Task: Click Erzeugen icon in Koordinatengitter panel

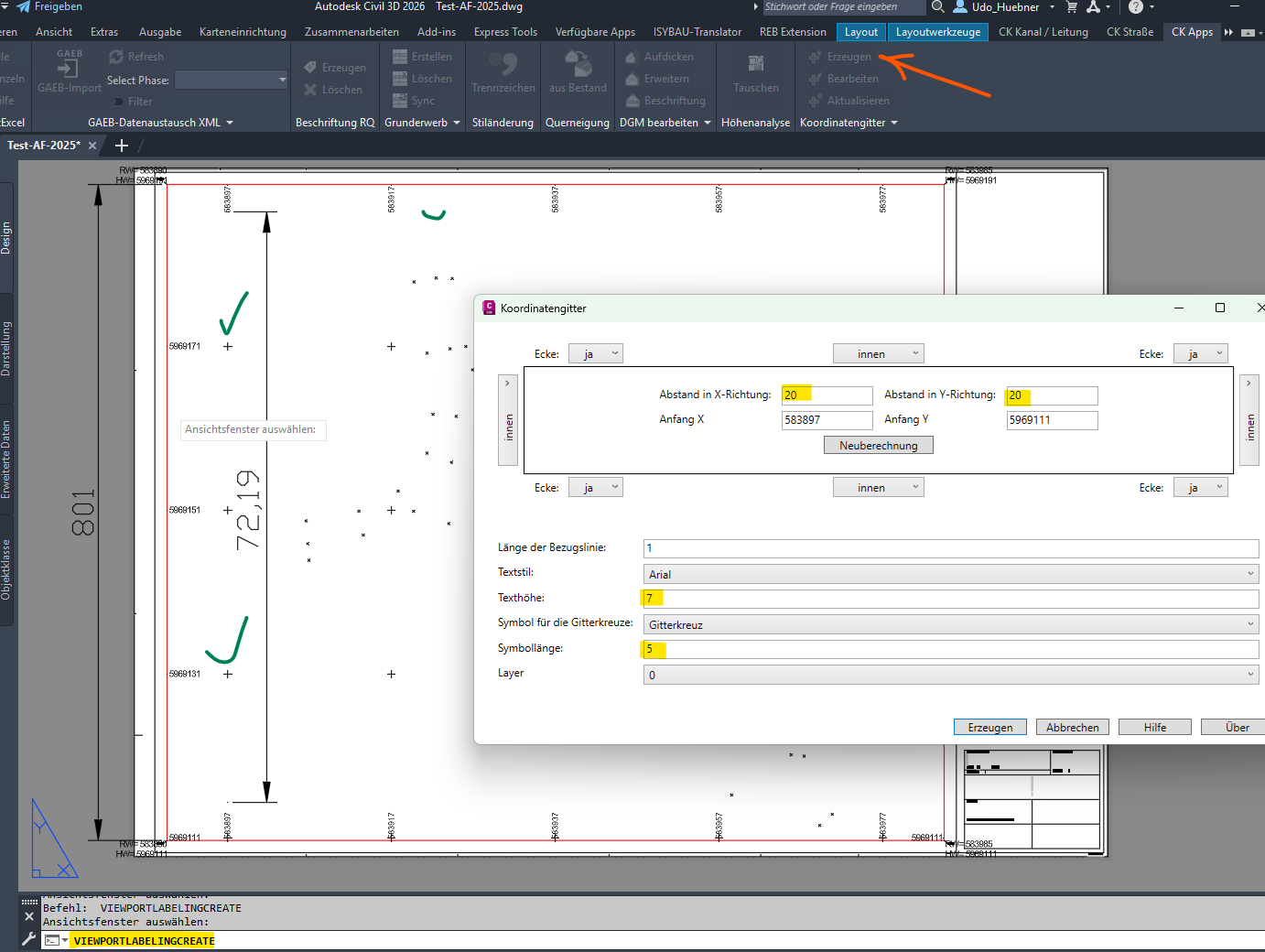Action: [x=815, y=57]
